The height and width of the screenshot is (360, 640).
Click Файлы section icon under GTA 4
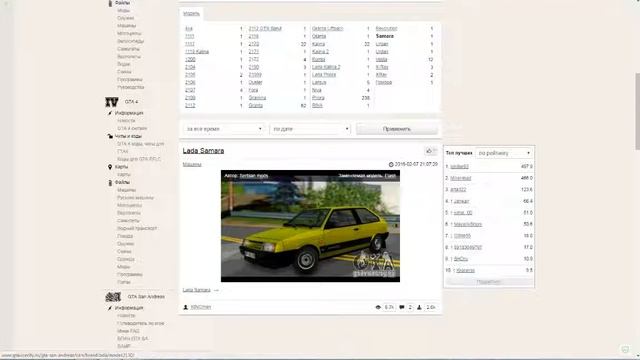click(x=110, y=182)
